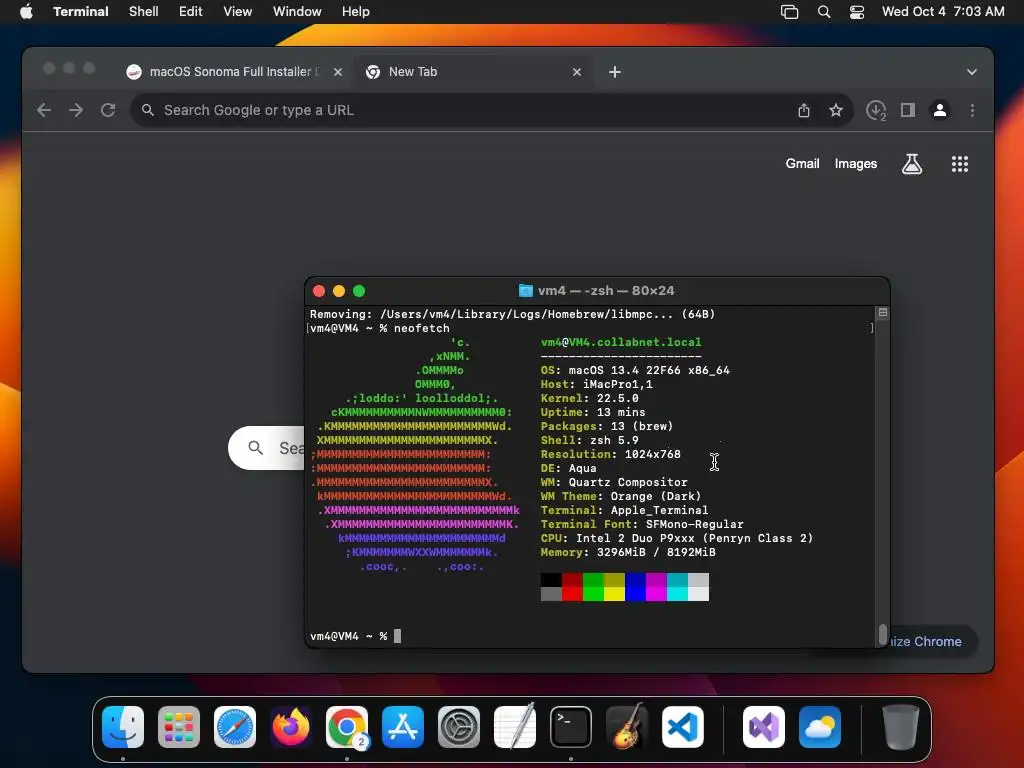
Task: Open GarageBand from the Dock
Action: [627, 727]
